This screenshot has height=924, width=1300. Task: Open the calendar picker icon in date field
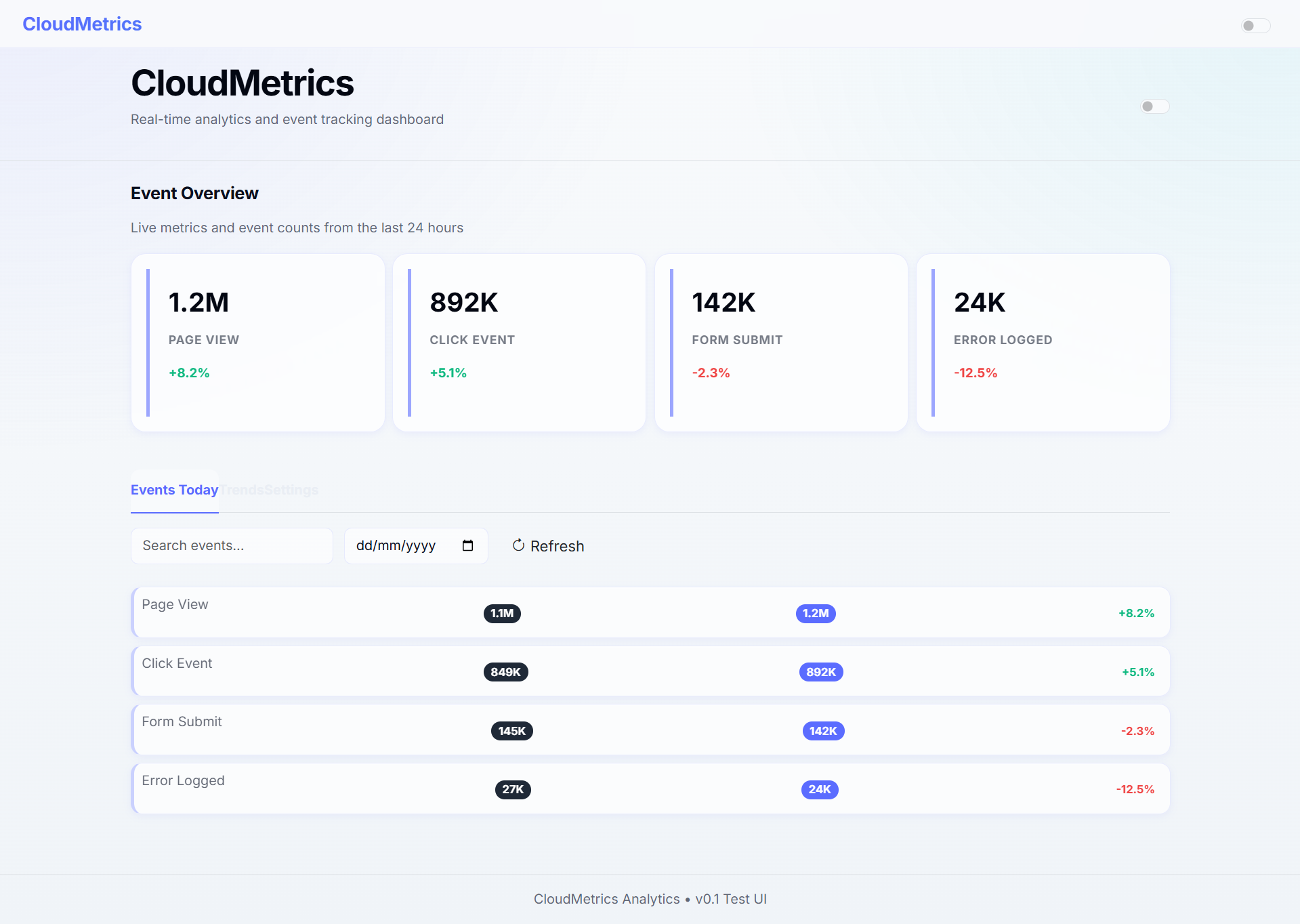click(467, 546)
